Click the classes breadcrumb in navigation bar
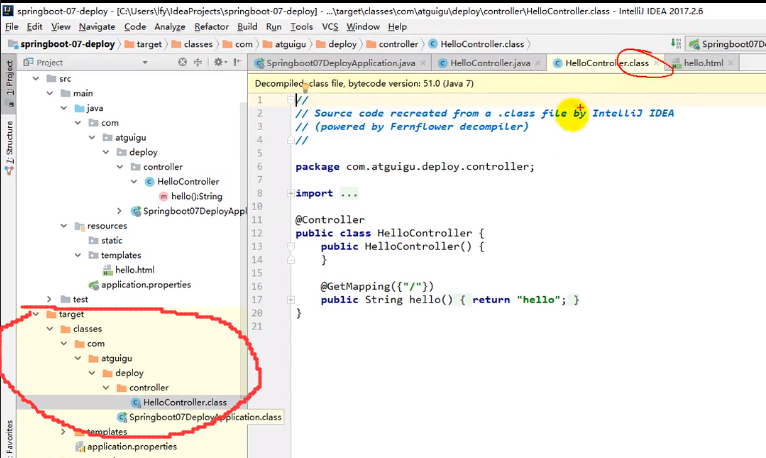The image size is (766, 458). coord(192,44)
